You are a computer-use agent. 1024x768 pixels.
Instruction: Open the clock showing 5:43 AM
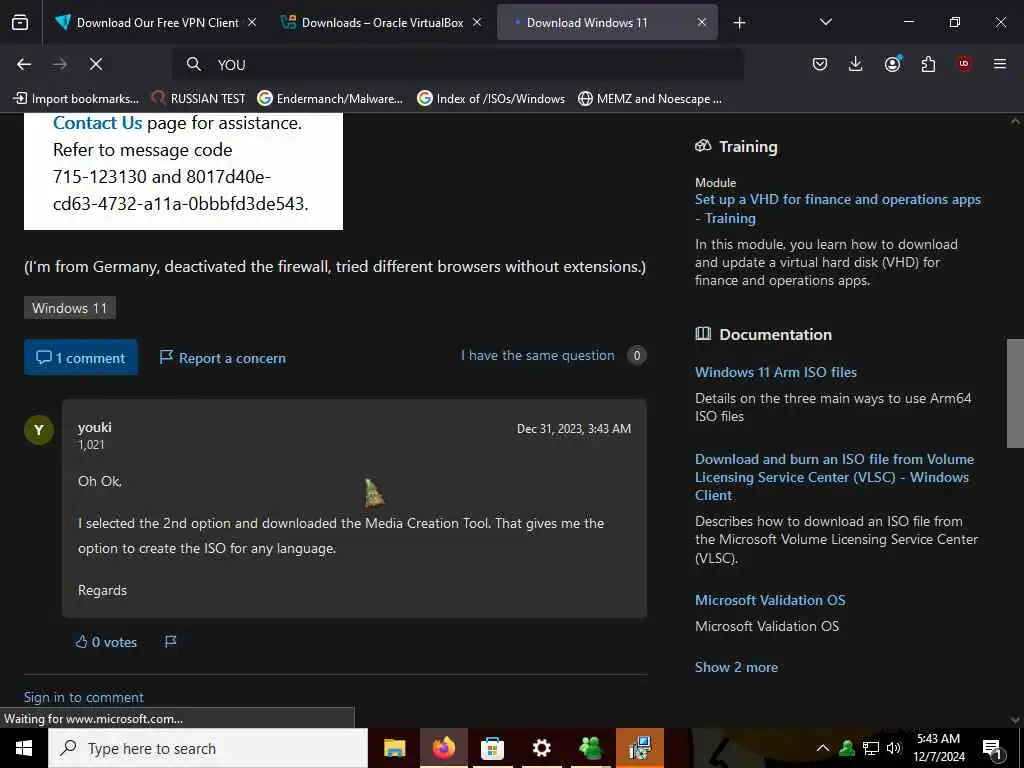[938, 748]
